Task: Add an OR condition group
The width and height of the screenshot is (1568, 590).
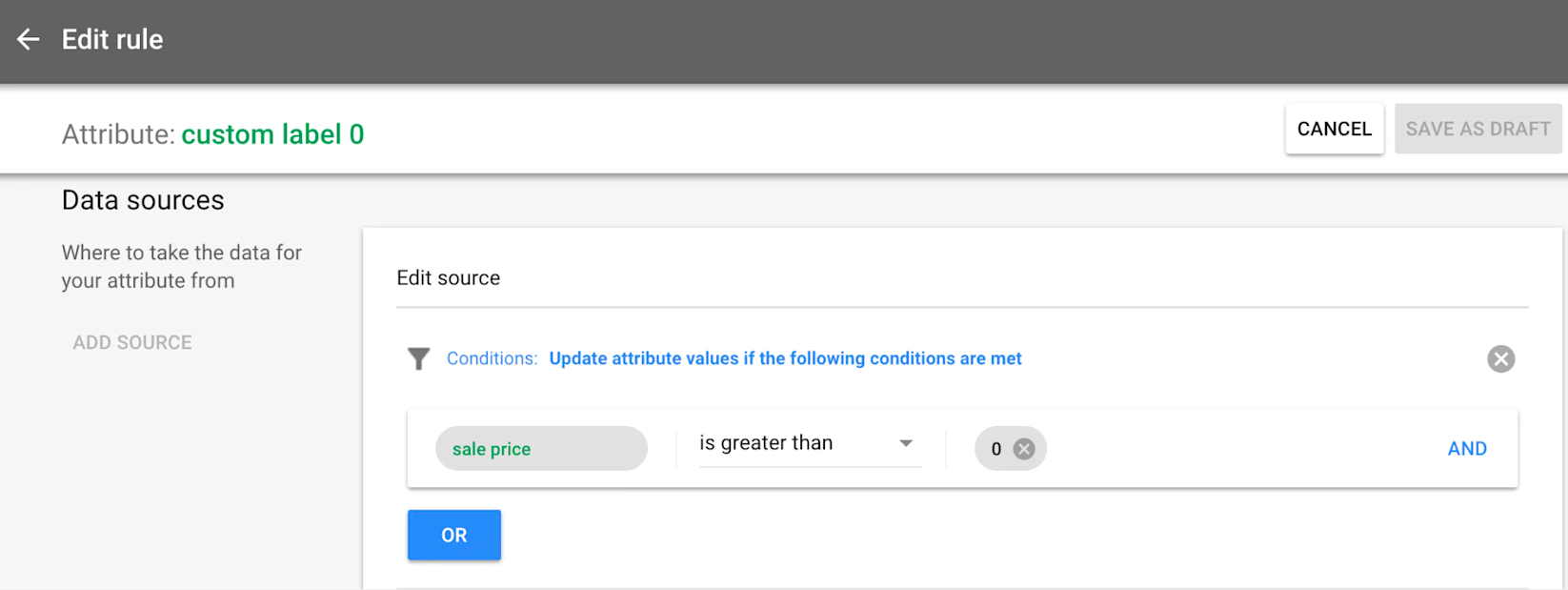Action: point(453,535)
